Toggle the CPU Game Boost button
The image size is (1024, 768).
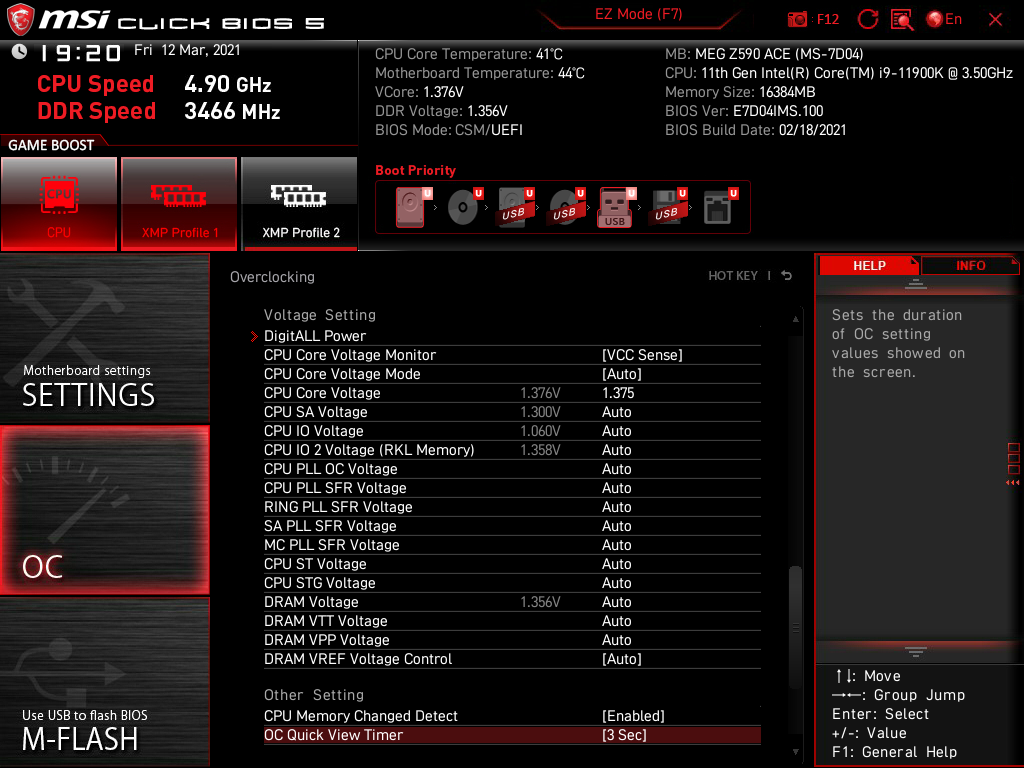[59, 204]
